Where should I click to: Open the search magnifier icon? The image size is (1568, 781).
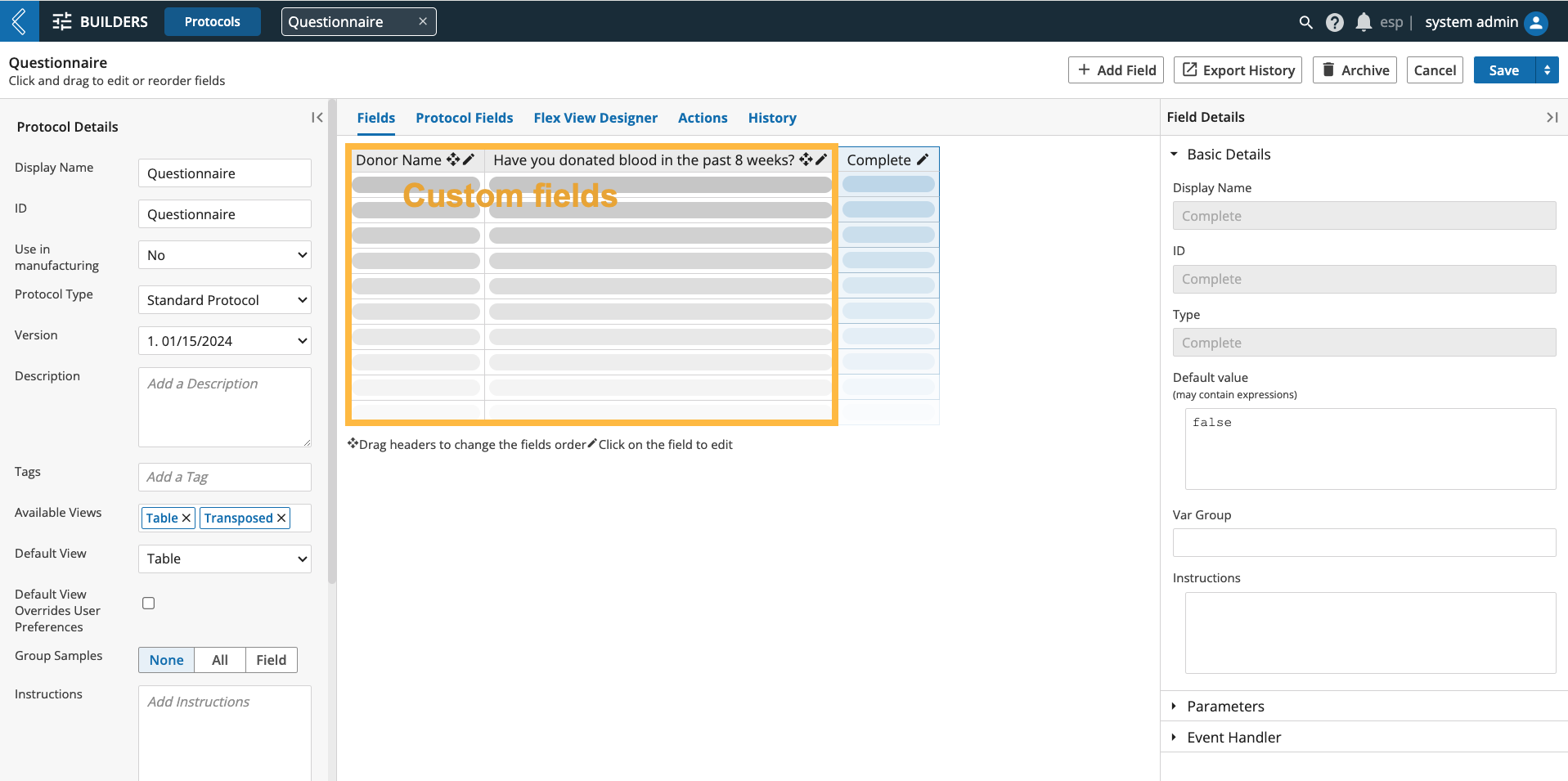[1305, 22]
